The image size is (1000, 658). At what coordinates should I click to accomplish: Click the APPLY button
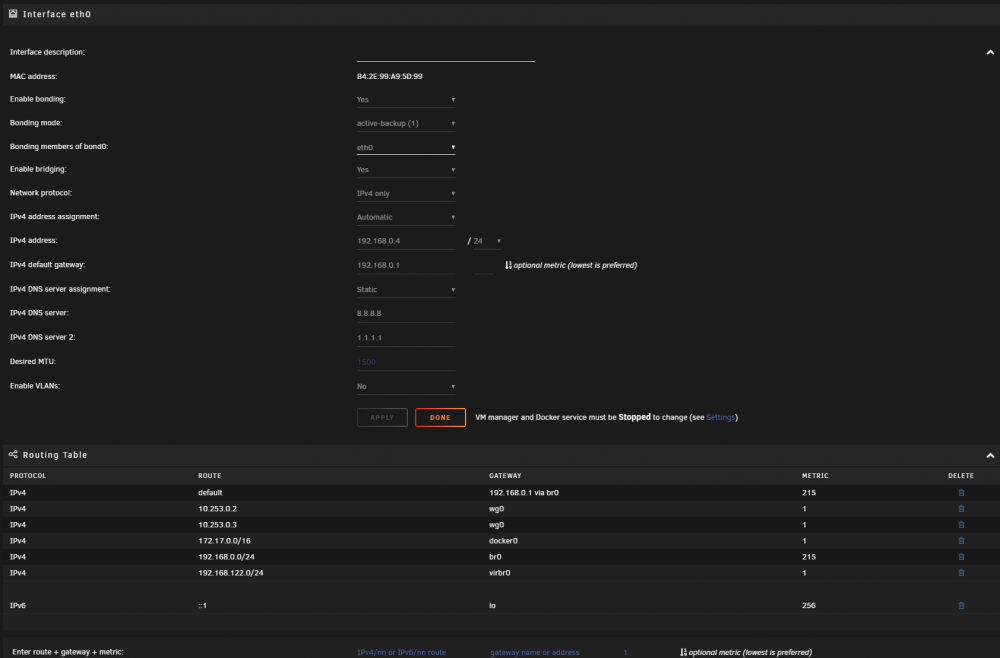coord(382,418)
